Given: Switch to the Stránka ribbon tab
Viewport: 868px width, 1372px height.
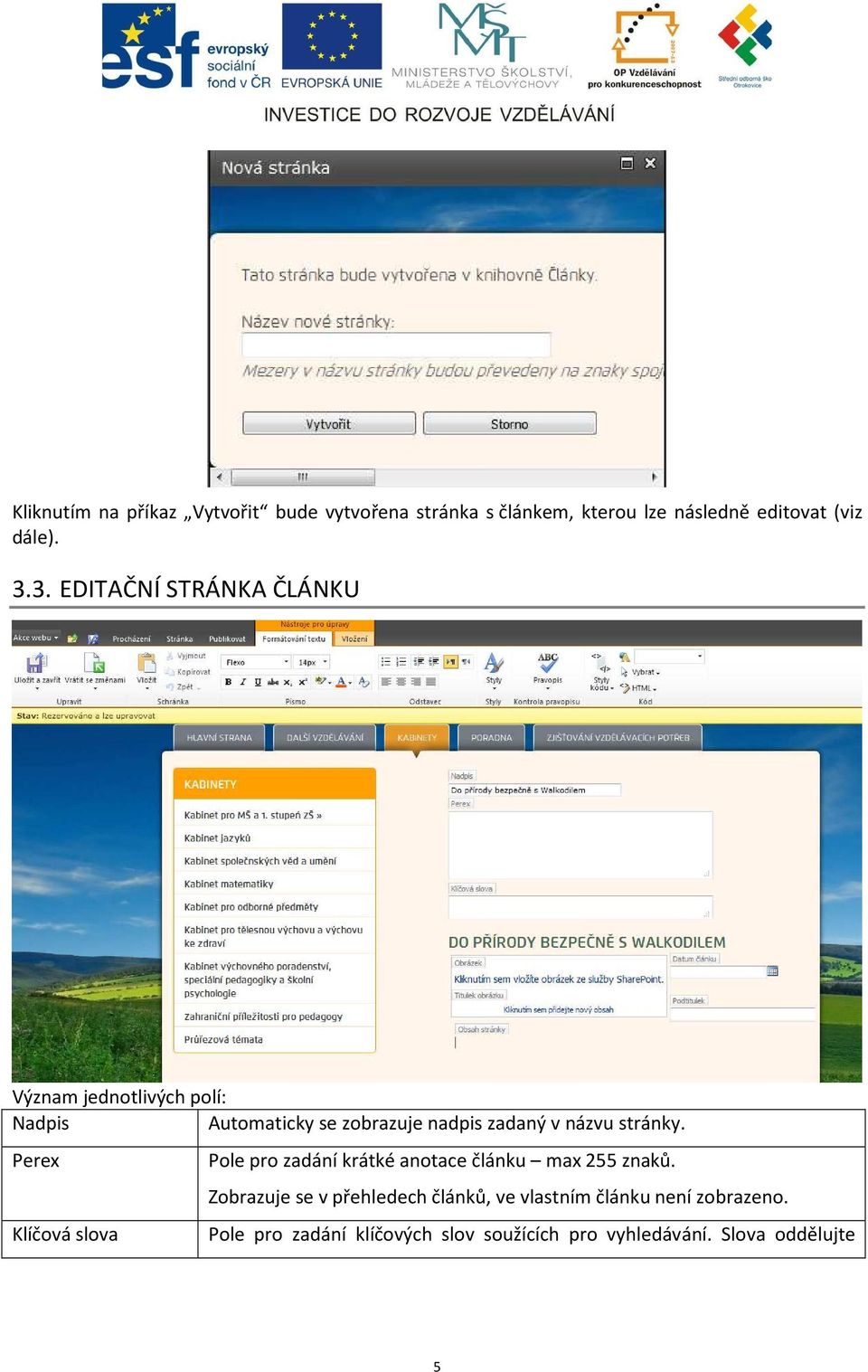Looking at the screenshot, I should coord(179,639).
